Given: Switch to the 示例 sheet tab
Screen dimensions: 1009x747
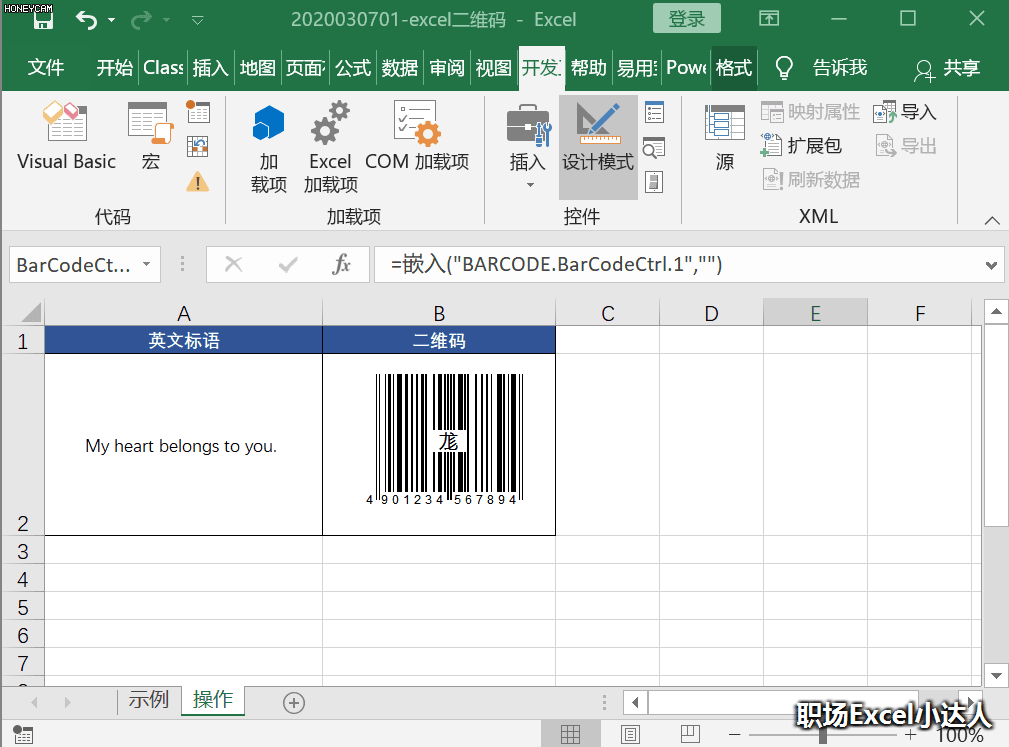Looking at the screenshot, I should coord(148,699).
